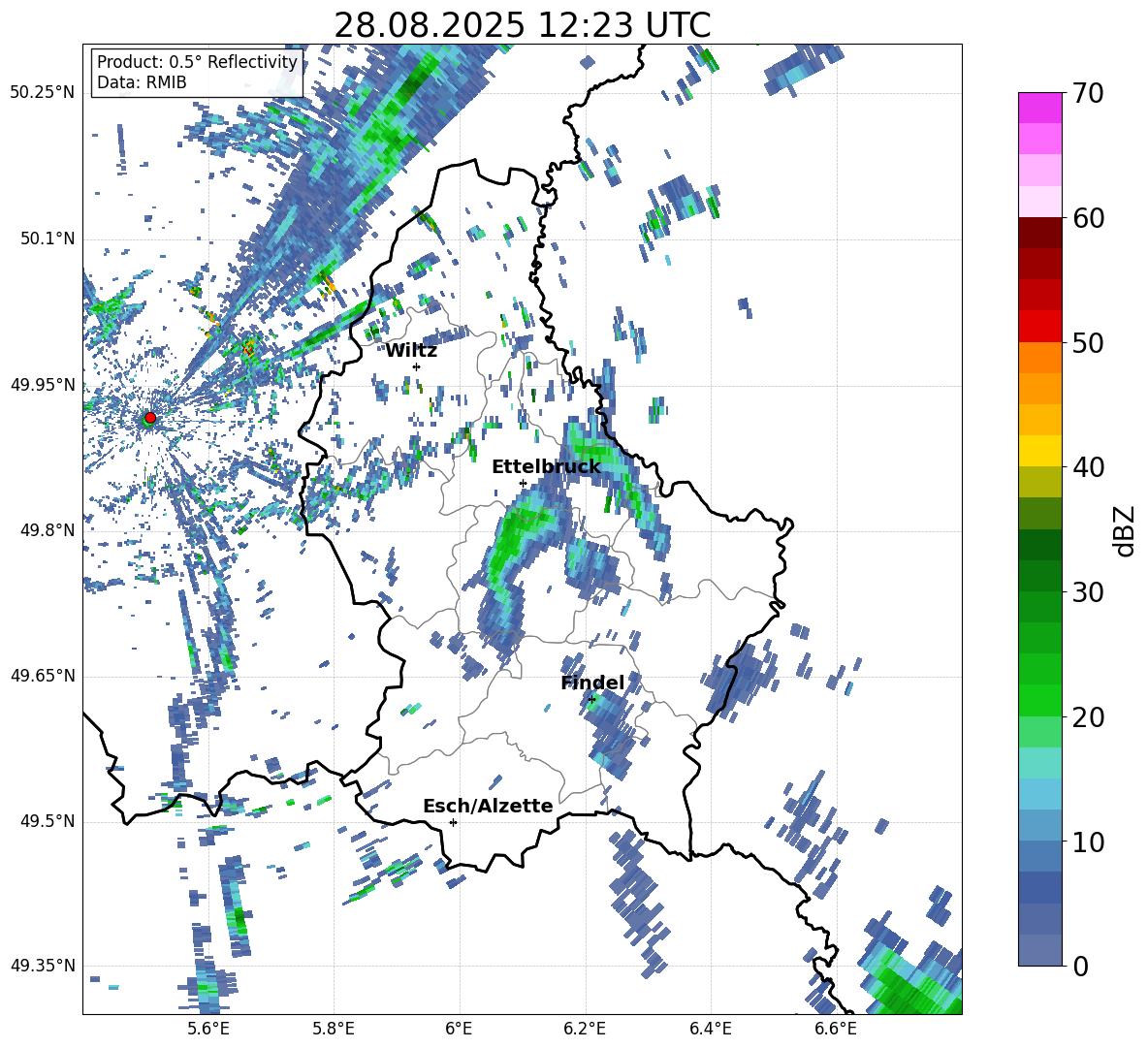This screenshot has width=1148, height=1048.
Task: Click the 49.5°N latitude label
Action: (47, 821)
